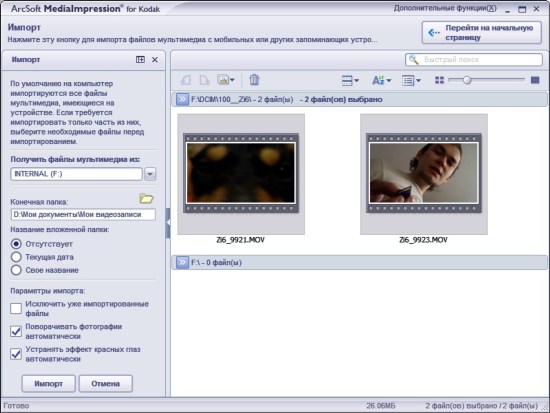Open the INTERNAL (F:) source dropdown

150,174
